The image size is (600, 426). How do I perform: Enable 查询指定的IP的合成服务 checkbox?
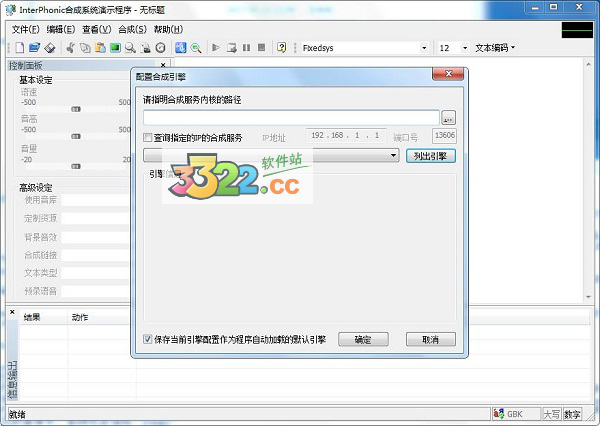(147, 137)
